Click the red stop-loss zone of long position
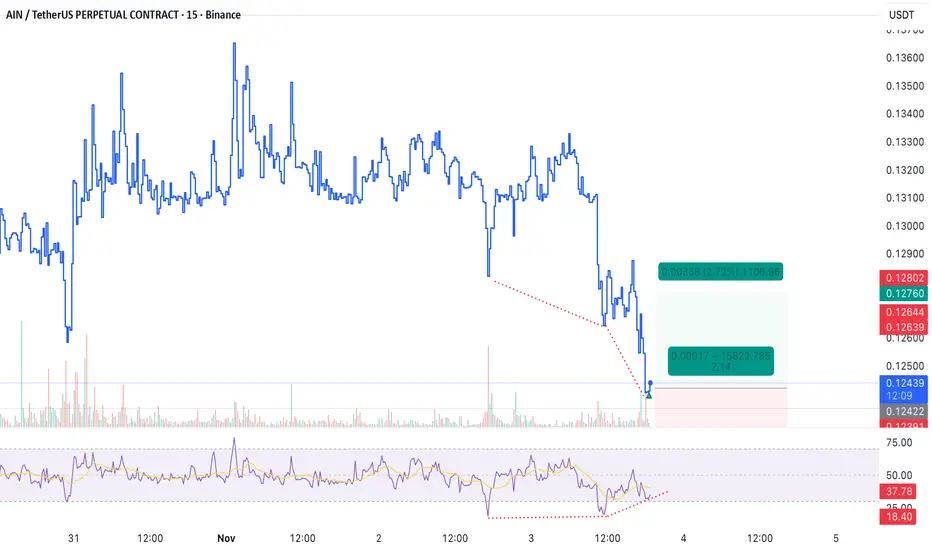 click(720, 408)
